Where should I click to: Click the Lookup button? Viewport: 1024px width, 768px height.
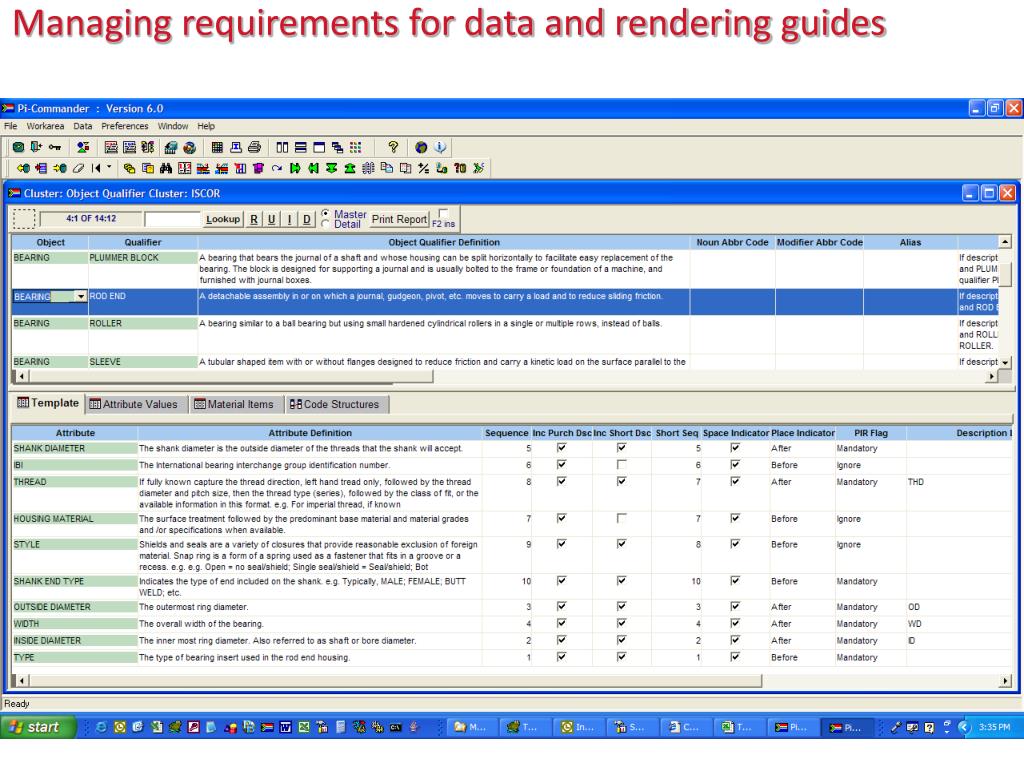223,219
